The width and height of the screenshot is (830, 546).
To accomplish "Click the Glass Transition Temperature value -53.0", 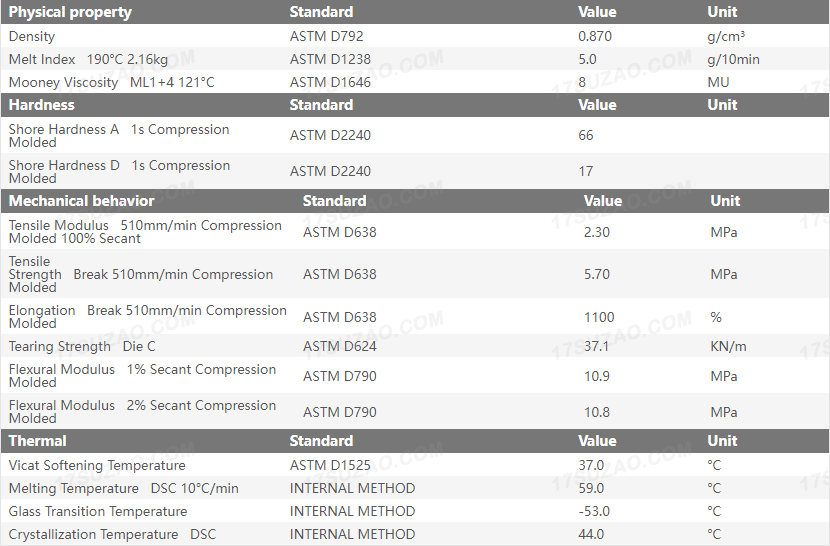I will point(595,511).
